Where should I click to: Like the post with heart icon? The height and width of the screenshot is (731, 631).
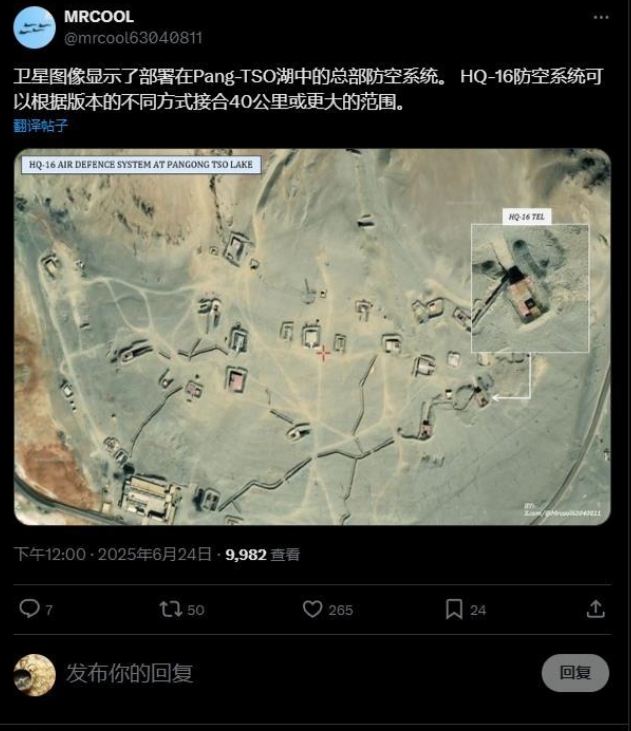click(x=312, y=608)
